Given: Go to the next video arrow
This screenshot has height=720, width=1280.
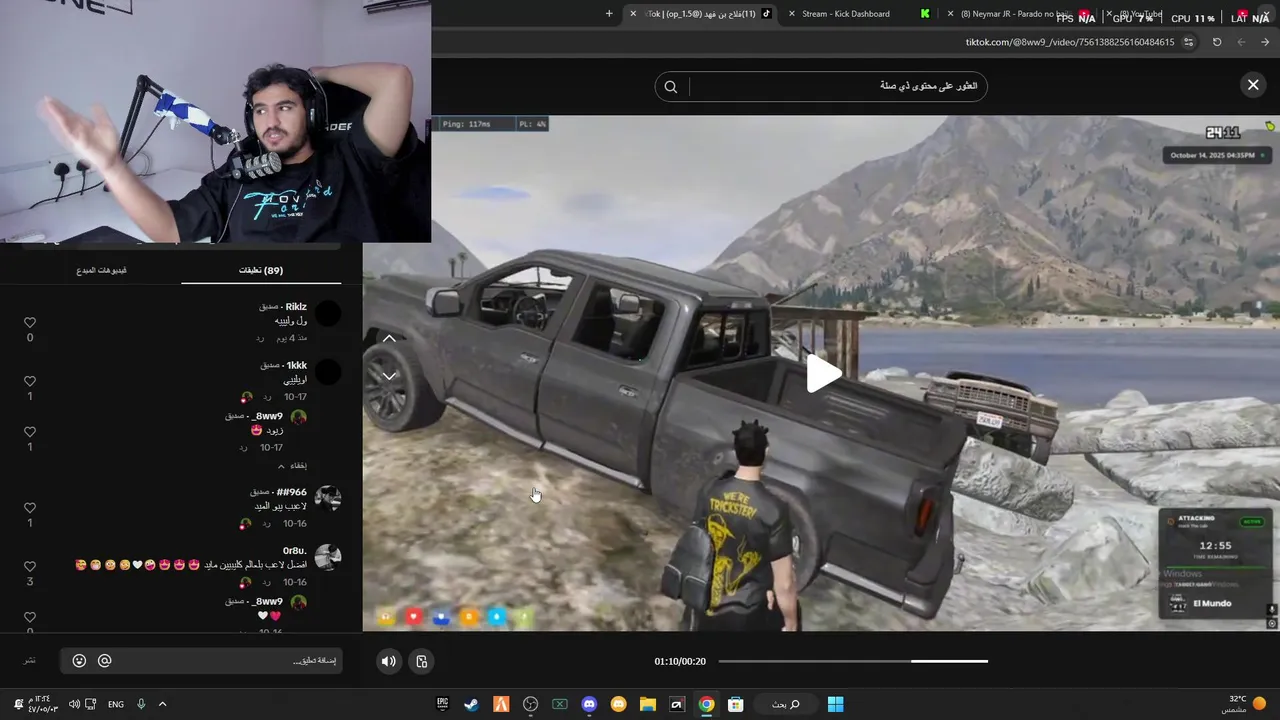Looking at the screenshot, I should [389, 376].
